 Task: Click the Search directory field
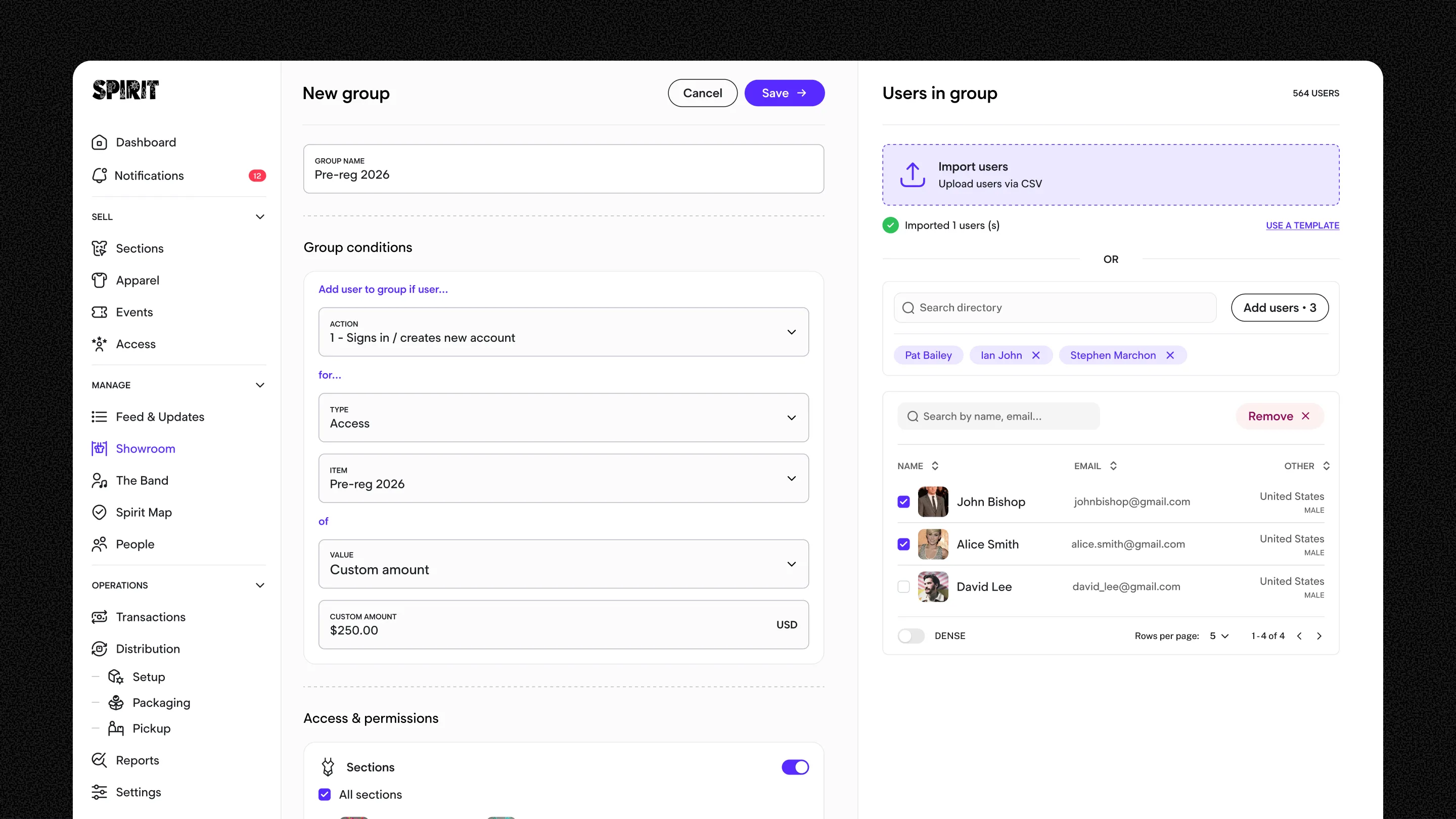click(1055, 307)
